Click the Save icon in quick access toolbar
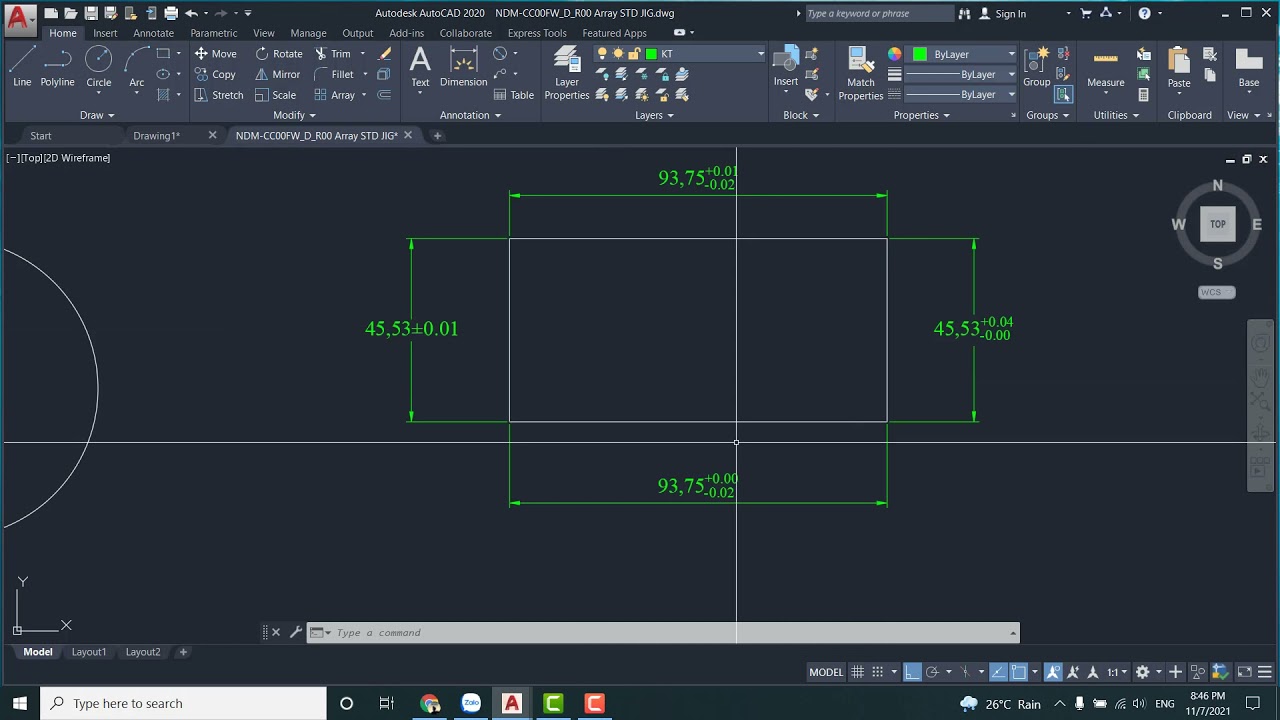Screen dimensions: 1280x720 [x=91, y=13]
